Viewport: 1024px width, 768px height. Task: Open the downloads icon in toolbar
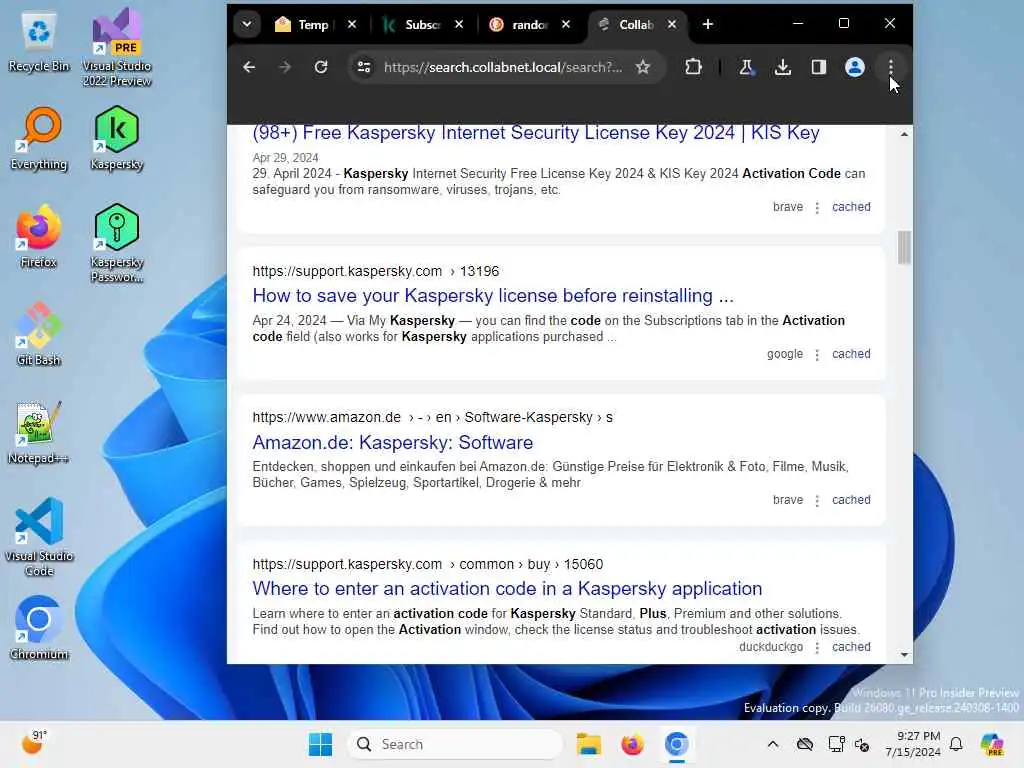pyautogui.click(x=782, y=67)
